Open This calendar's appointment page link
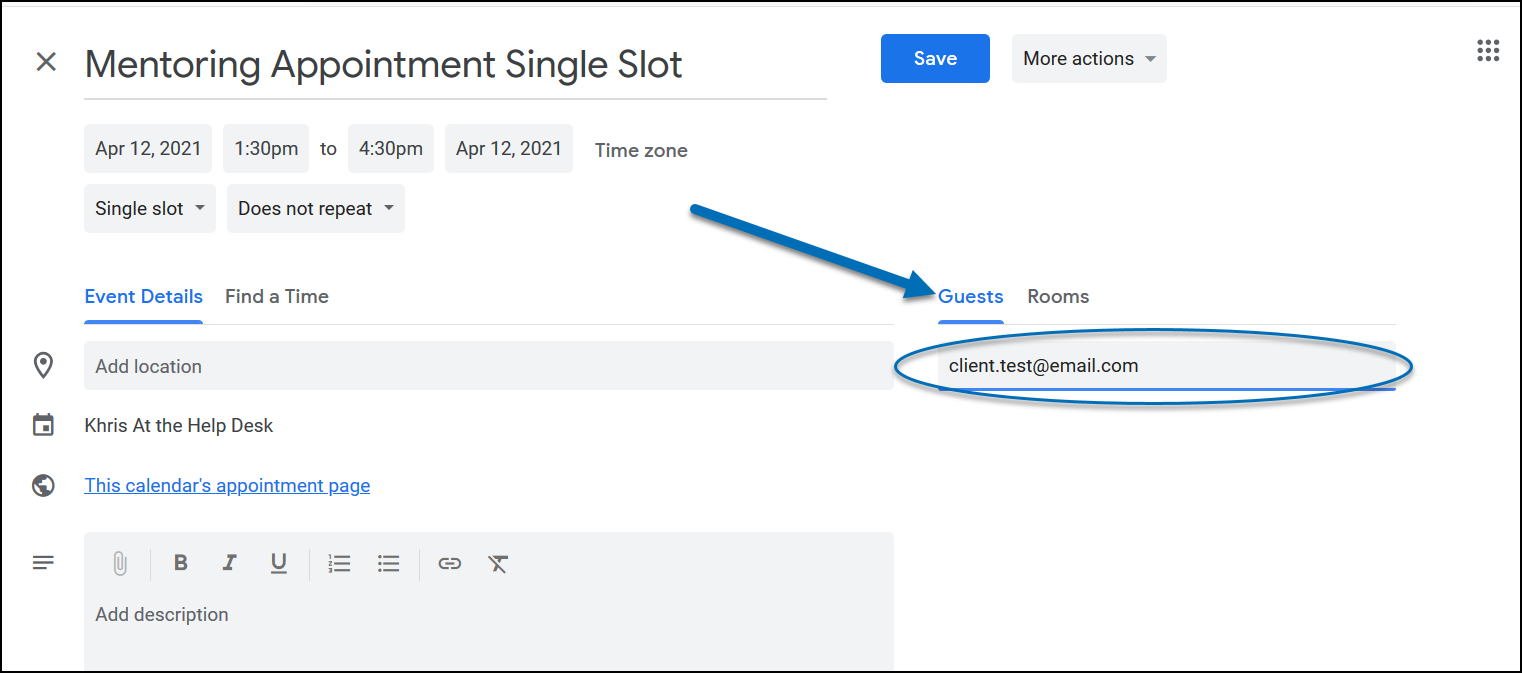This screenshot has width=1522, height=673. coord(227,486)
